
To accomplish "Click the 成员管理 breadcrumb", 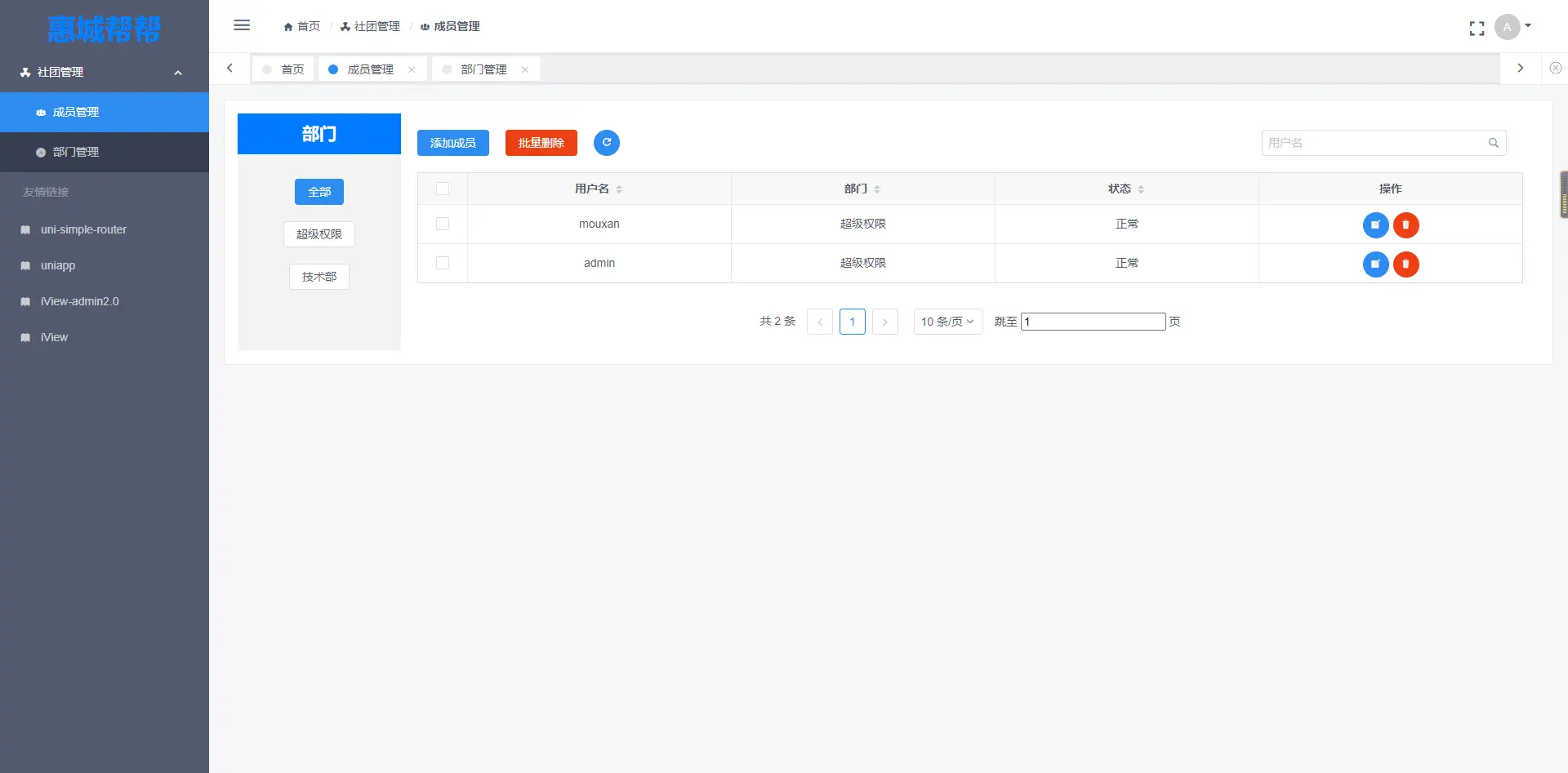I will [450, 26].
